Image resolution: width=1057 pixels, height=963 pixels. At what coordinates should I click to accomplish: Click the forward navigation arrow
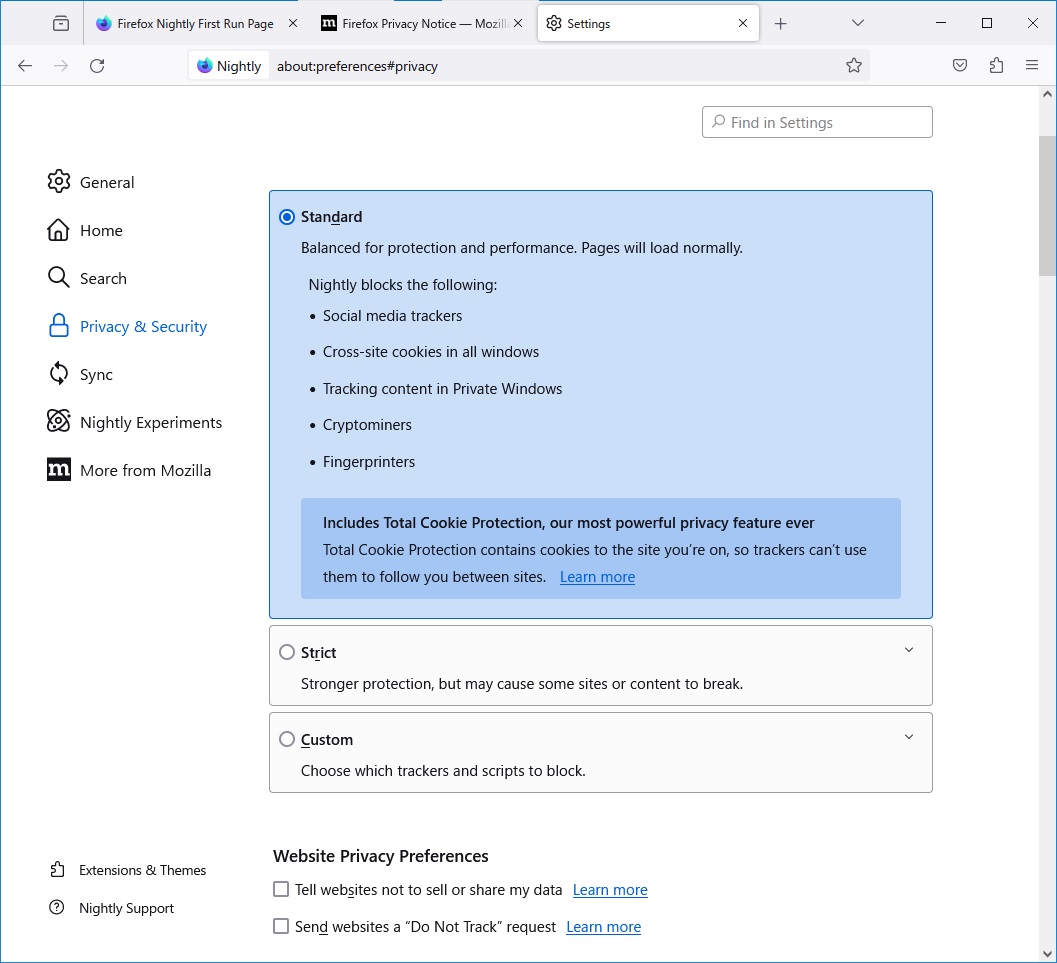[61, 65]
